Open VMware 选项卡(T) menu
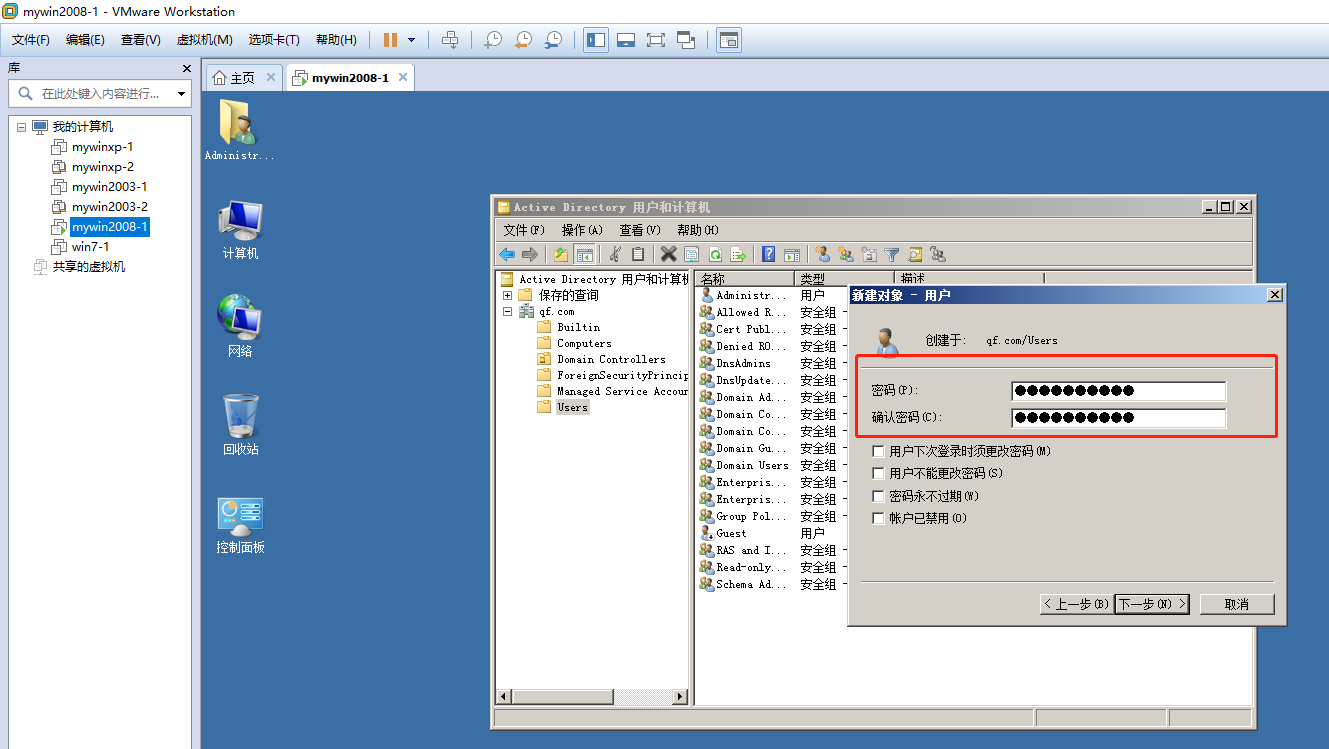 coord(274,40)
